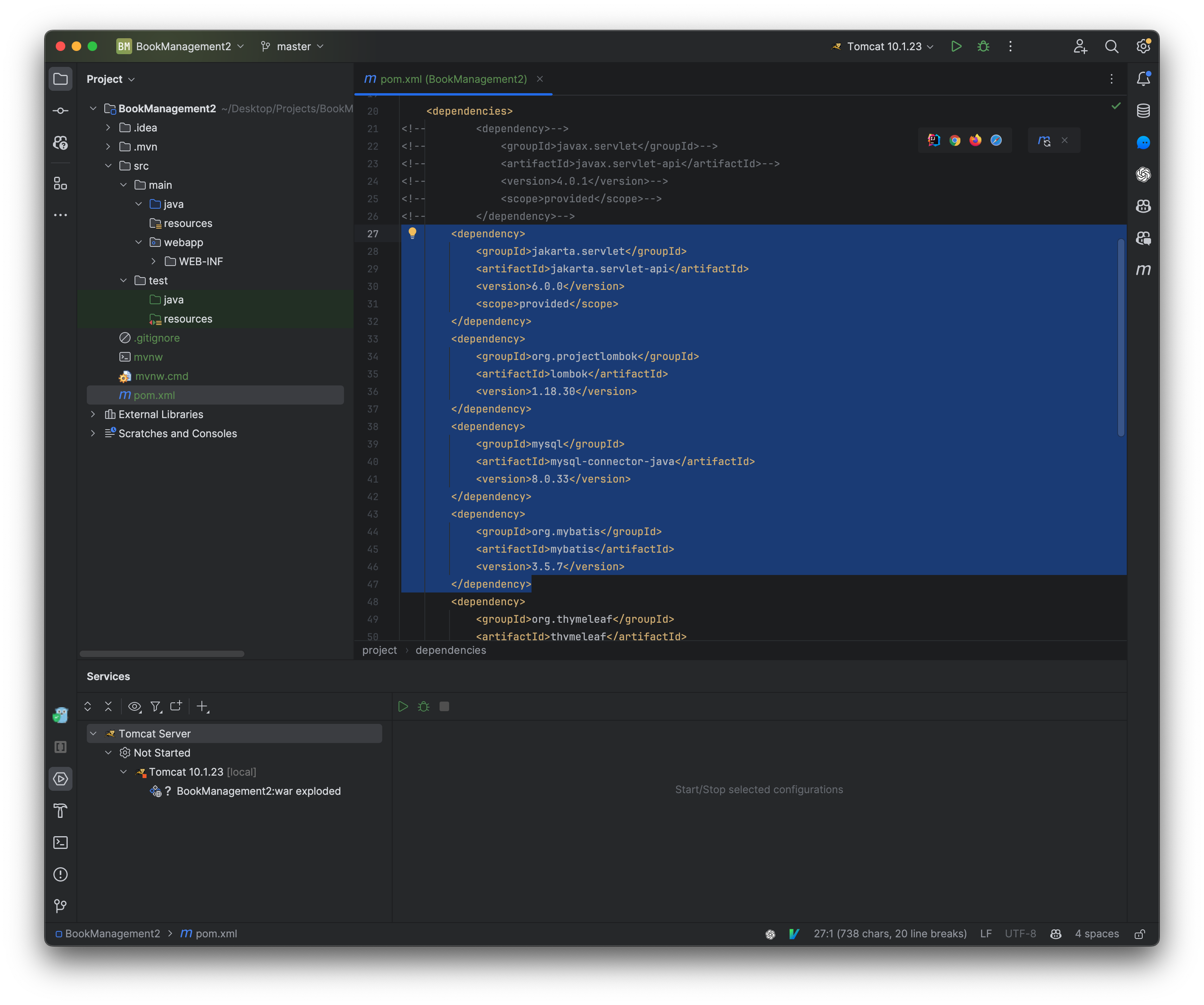Open the Database tool window

coord(1144,110)
